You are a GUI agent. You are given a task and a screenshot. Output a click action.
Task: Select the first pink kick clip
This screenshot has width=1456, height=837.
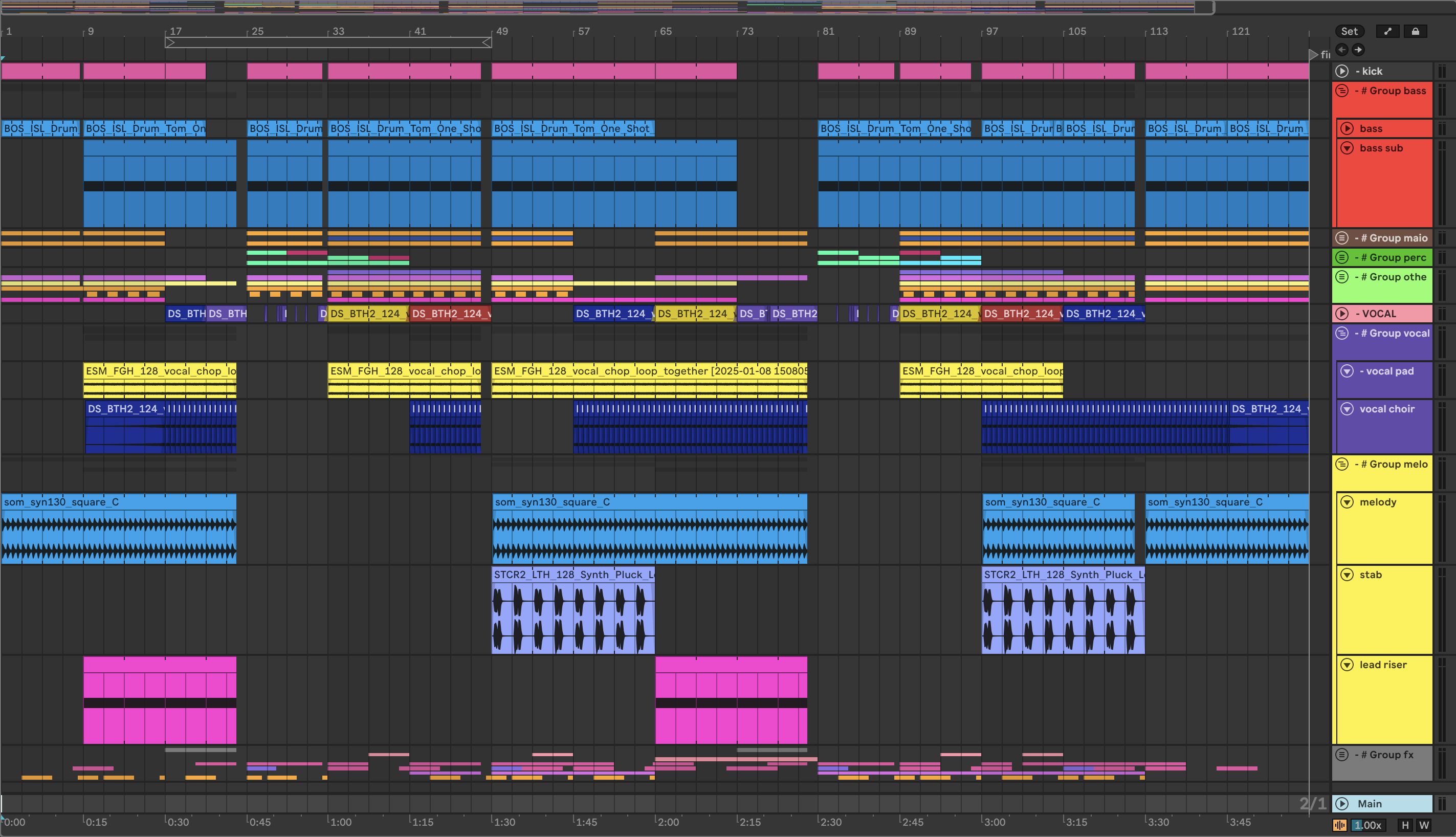(x=41, y=71)
